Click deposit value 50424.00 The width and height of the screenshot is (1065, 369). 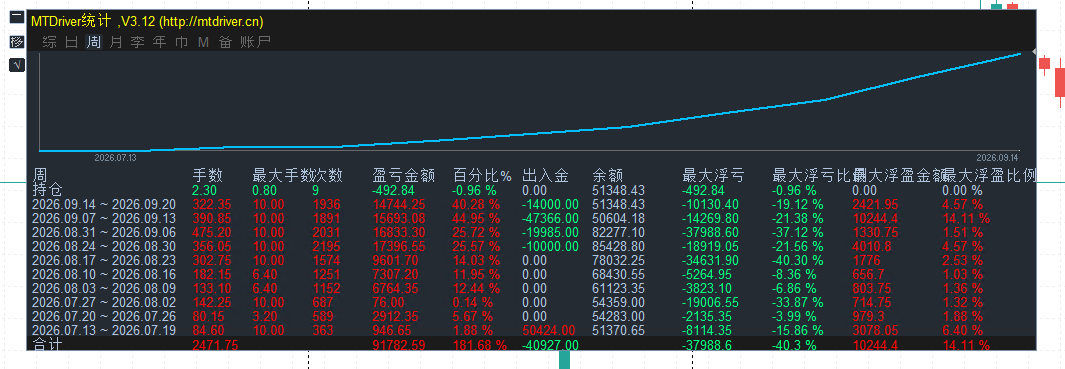[549, 330]
